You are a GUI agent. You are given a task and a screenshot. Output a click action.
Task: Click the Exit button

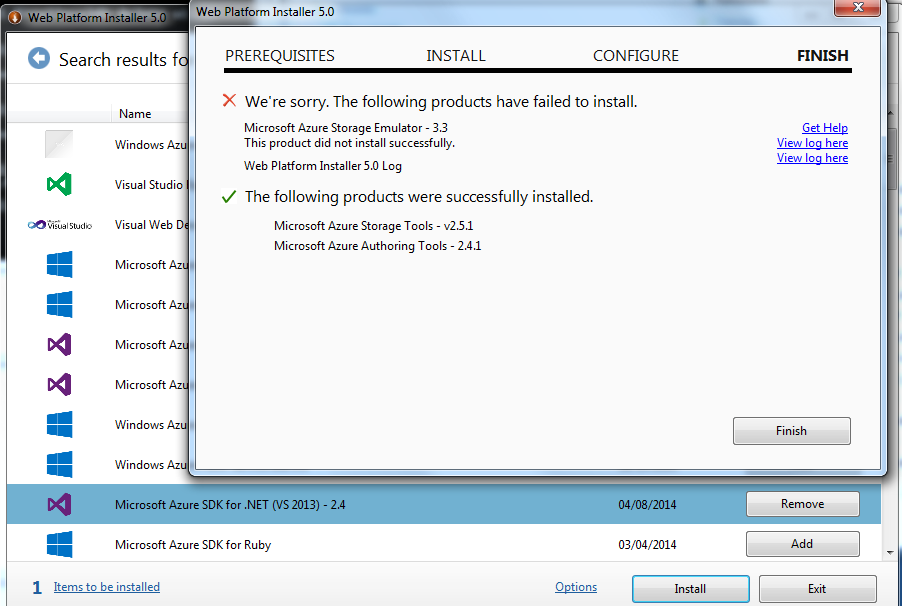point(817,589)
